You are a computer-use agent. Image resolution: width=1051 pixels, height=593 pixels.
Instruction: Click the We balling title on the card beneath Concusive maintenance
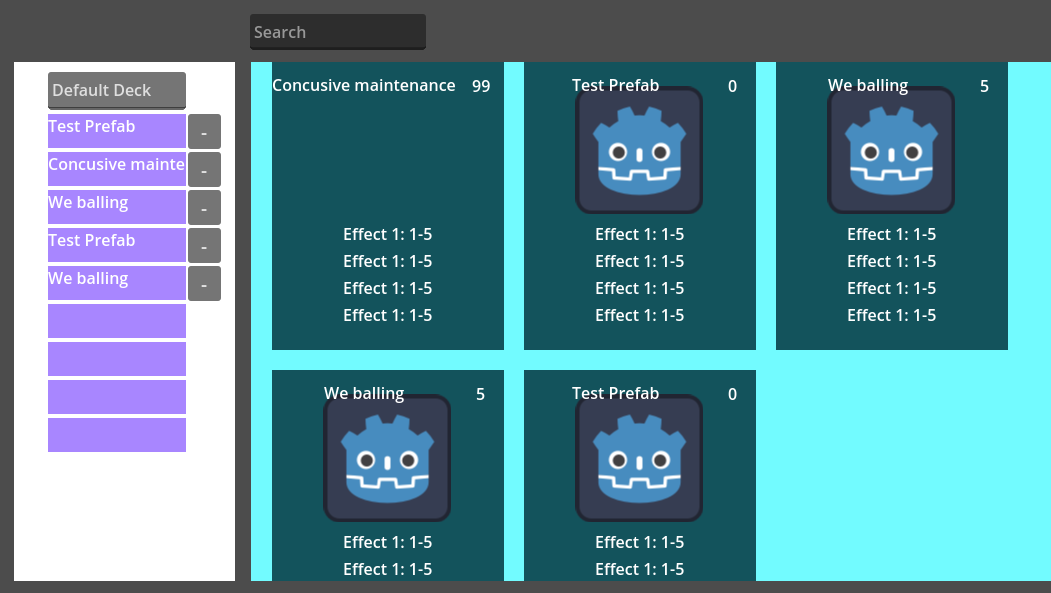coord(364,394)
